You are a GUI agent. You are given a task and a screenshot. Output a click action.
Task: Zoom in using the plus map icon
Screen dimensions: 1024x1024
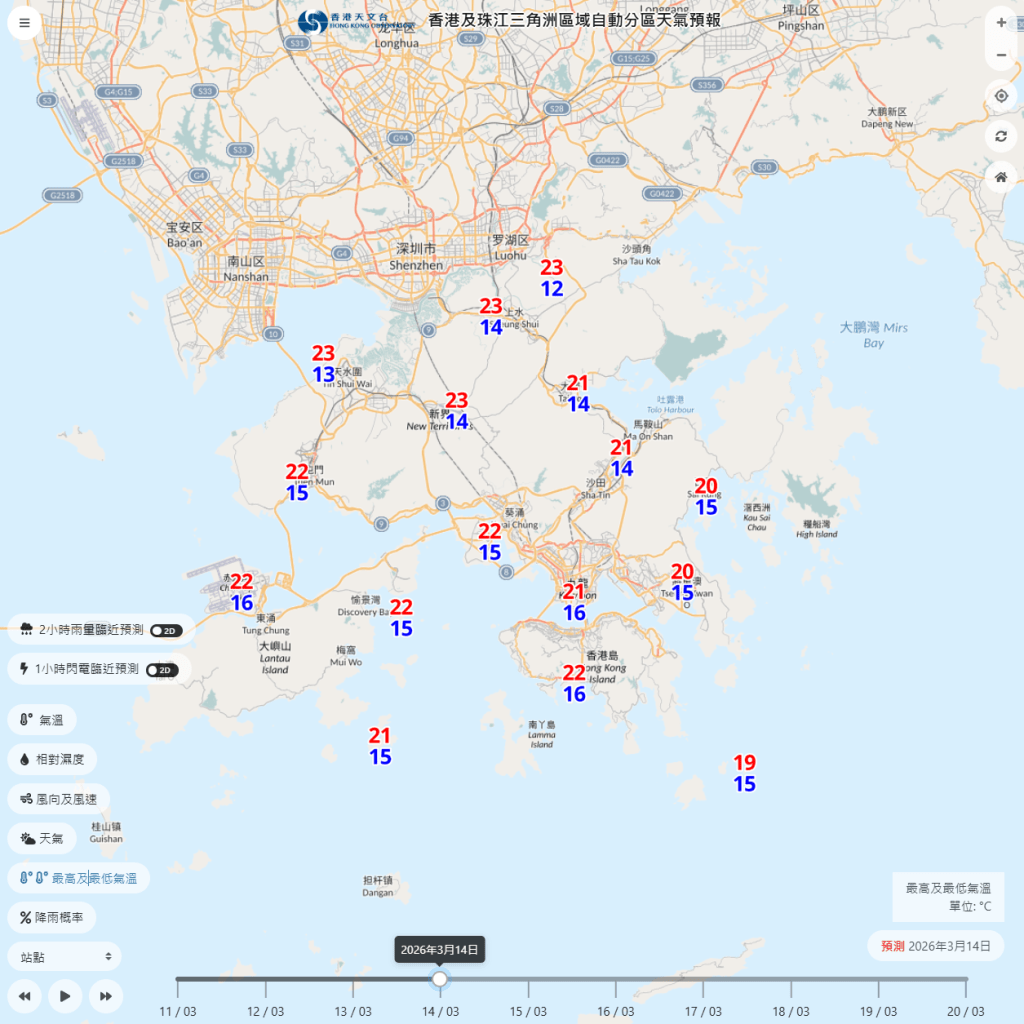pos(1000,22)
